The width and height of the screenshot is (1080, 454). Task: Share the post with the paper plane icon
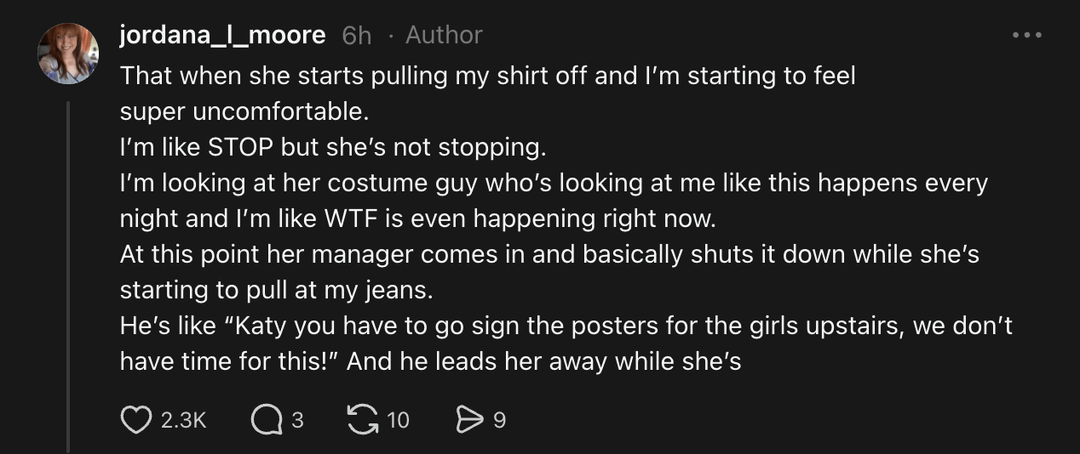tap(468, 420)
